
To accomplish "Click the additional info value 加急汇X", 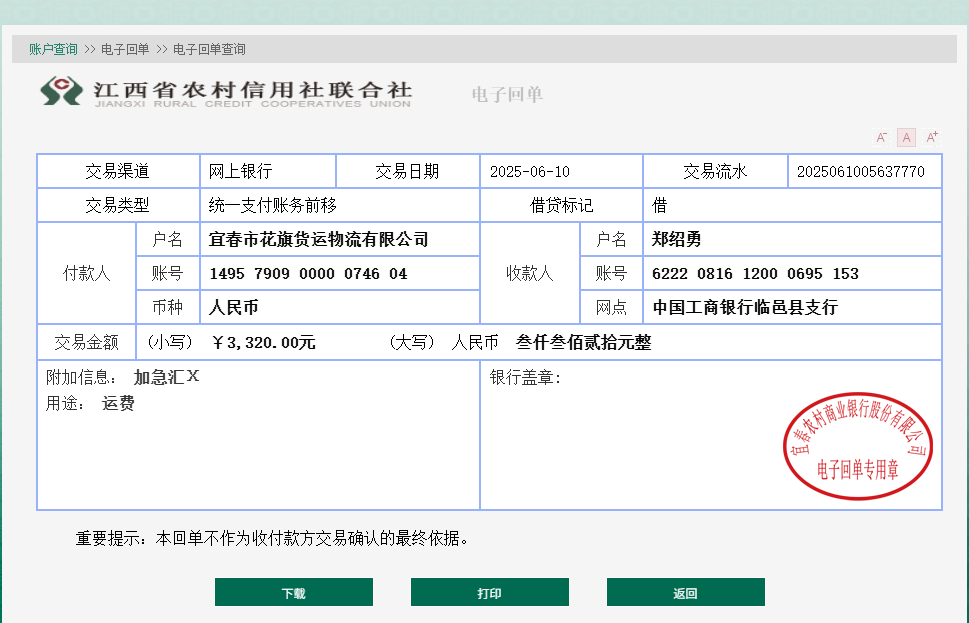I will click(x=166, y=377).
